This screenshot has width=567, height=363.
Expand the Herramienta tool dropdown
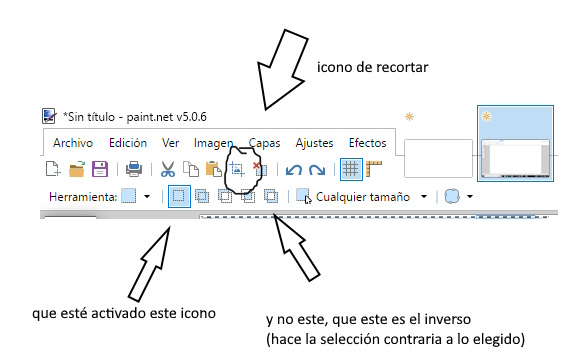(147, 197)
